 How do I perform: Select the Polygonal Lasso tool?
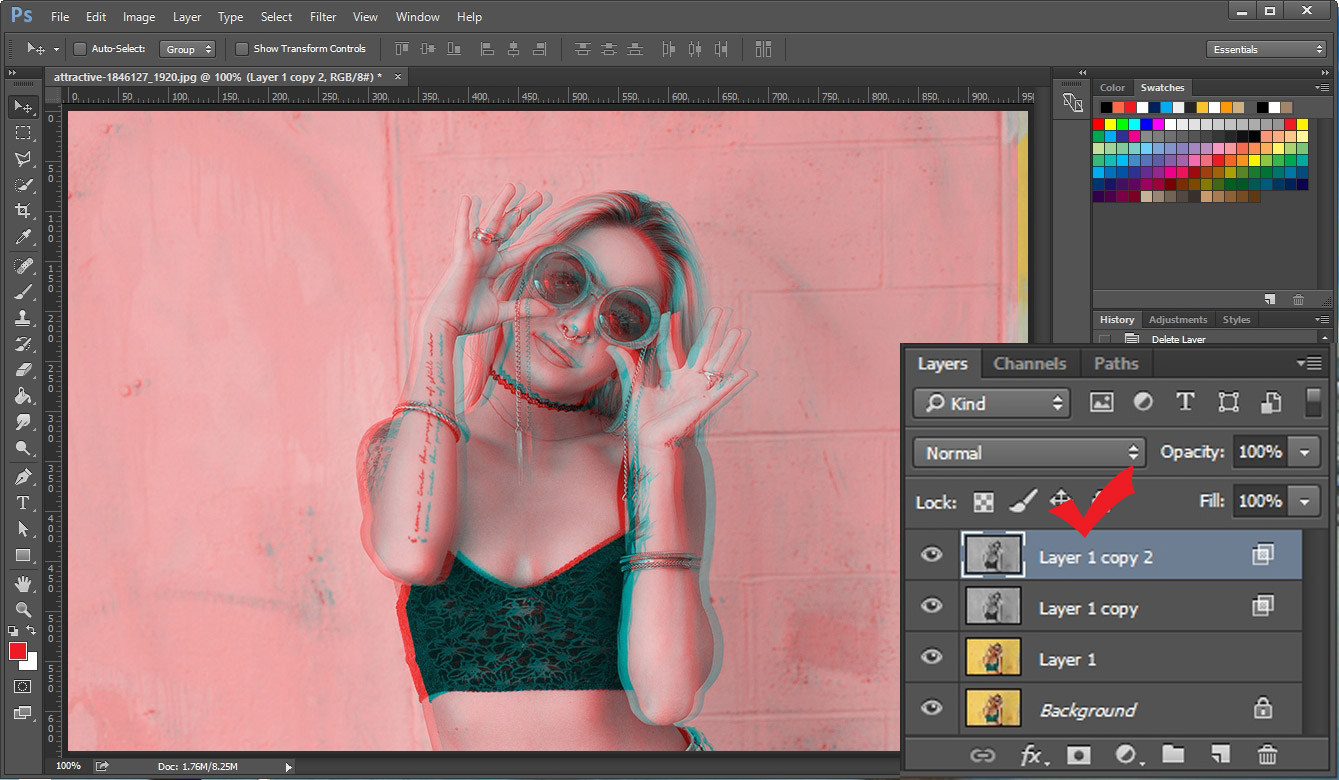pos(23,158)
